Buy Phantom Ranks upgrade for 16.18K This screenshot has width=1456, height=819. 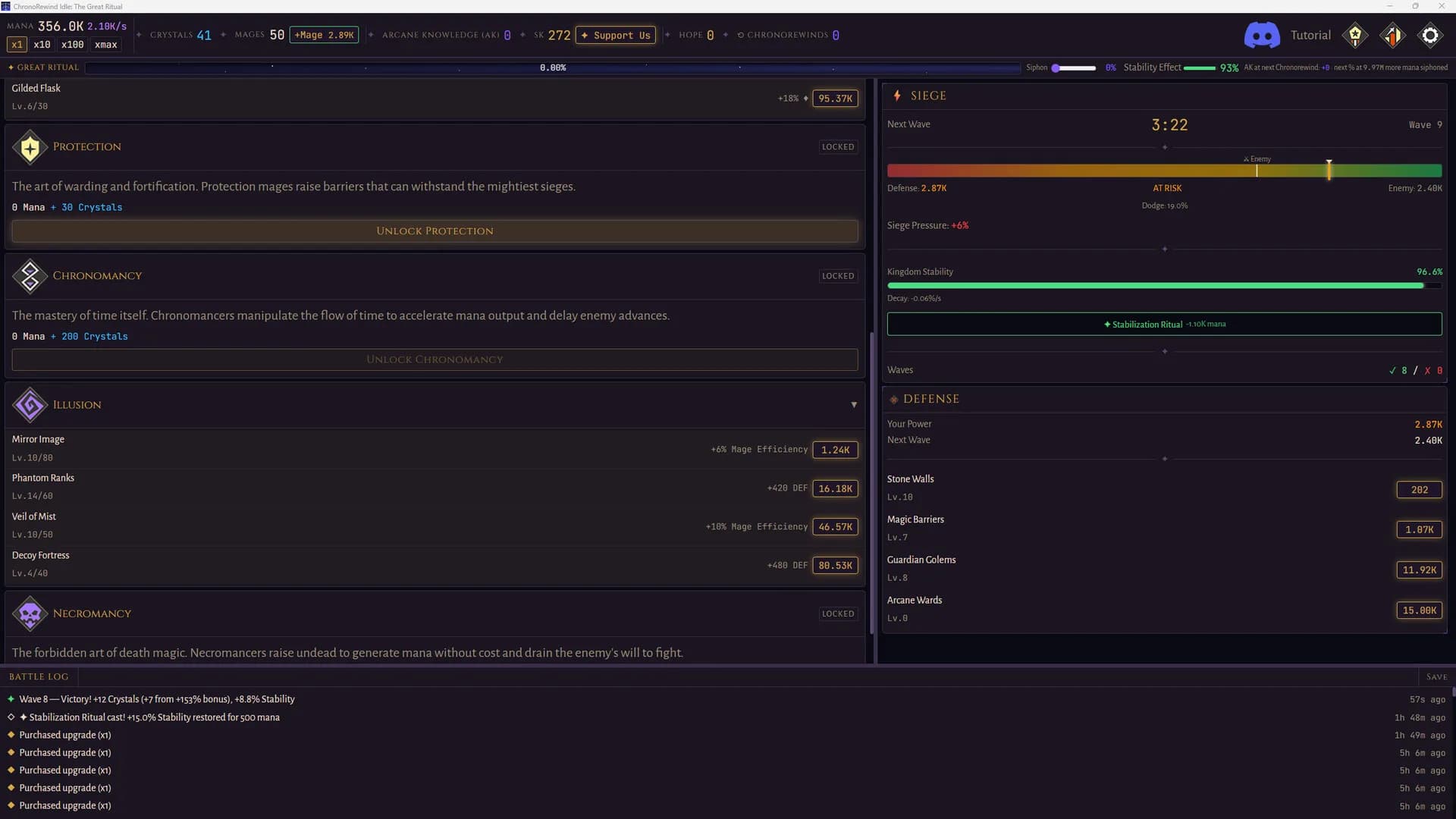835,489
